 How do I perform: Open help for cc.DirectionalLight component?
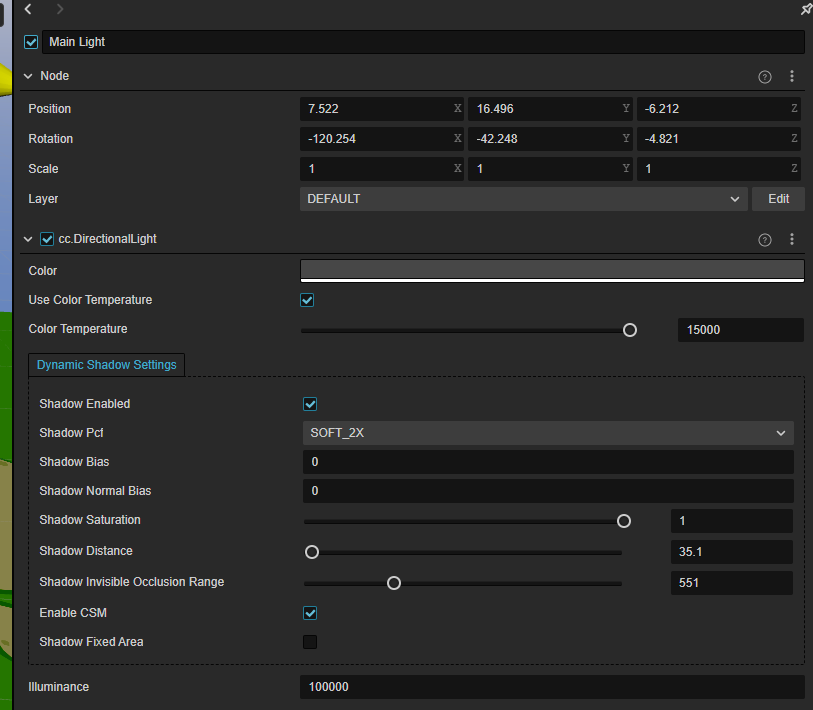(x=765, y=239)
